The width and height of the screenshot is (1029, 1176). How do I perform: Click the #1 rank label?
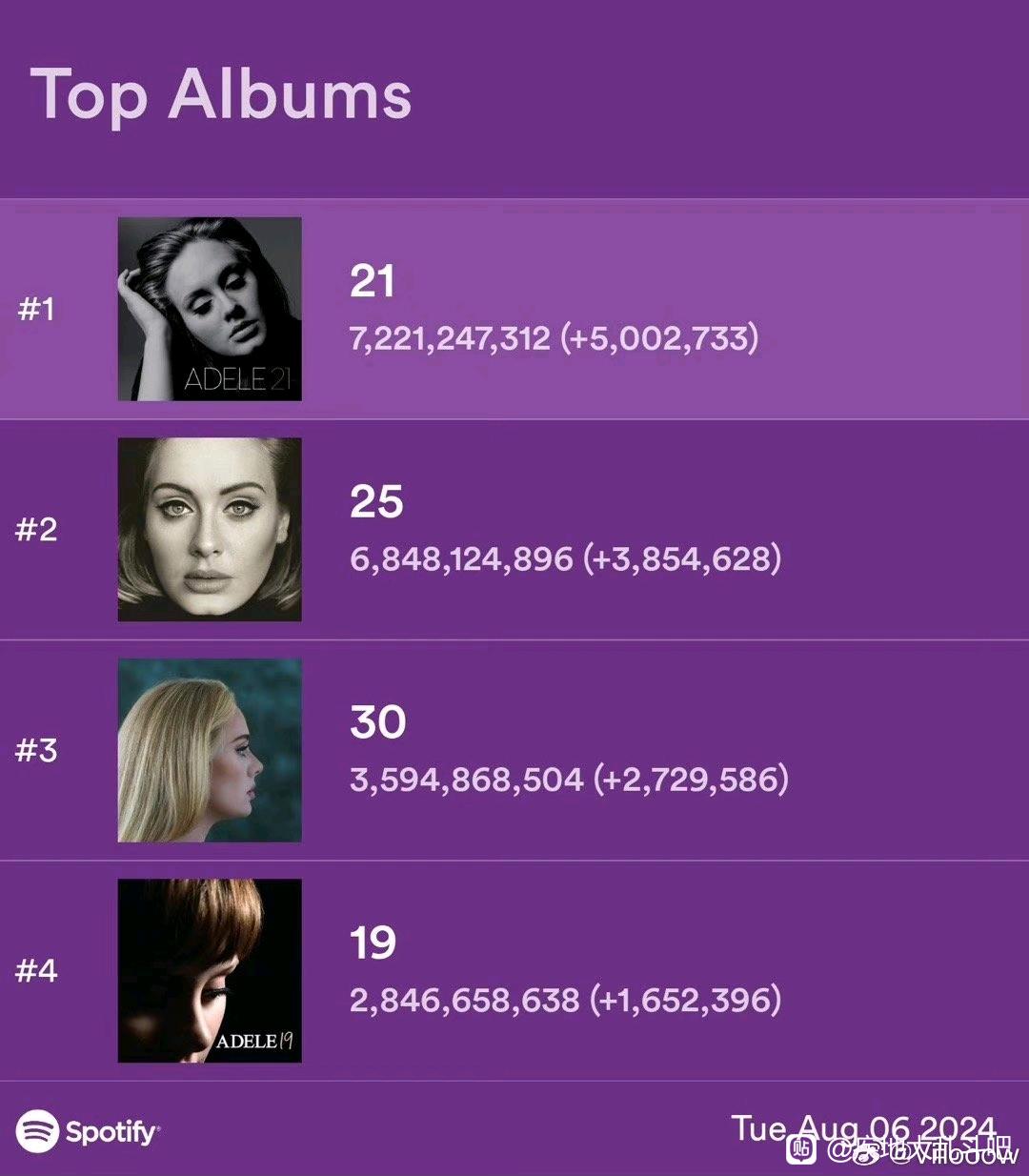point(36,309)
